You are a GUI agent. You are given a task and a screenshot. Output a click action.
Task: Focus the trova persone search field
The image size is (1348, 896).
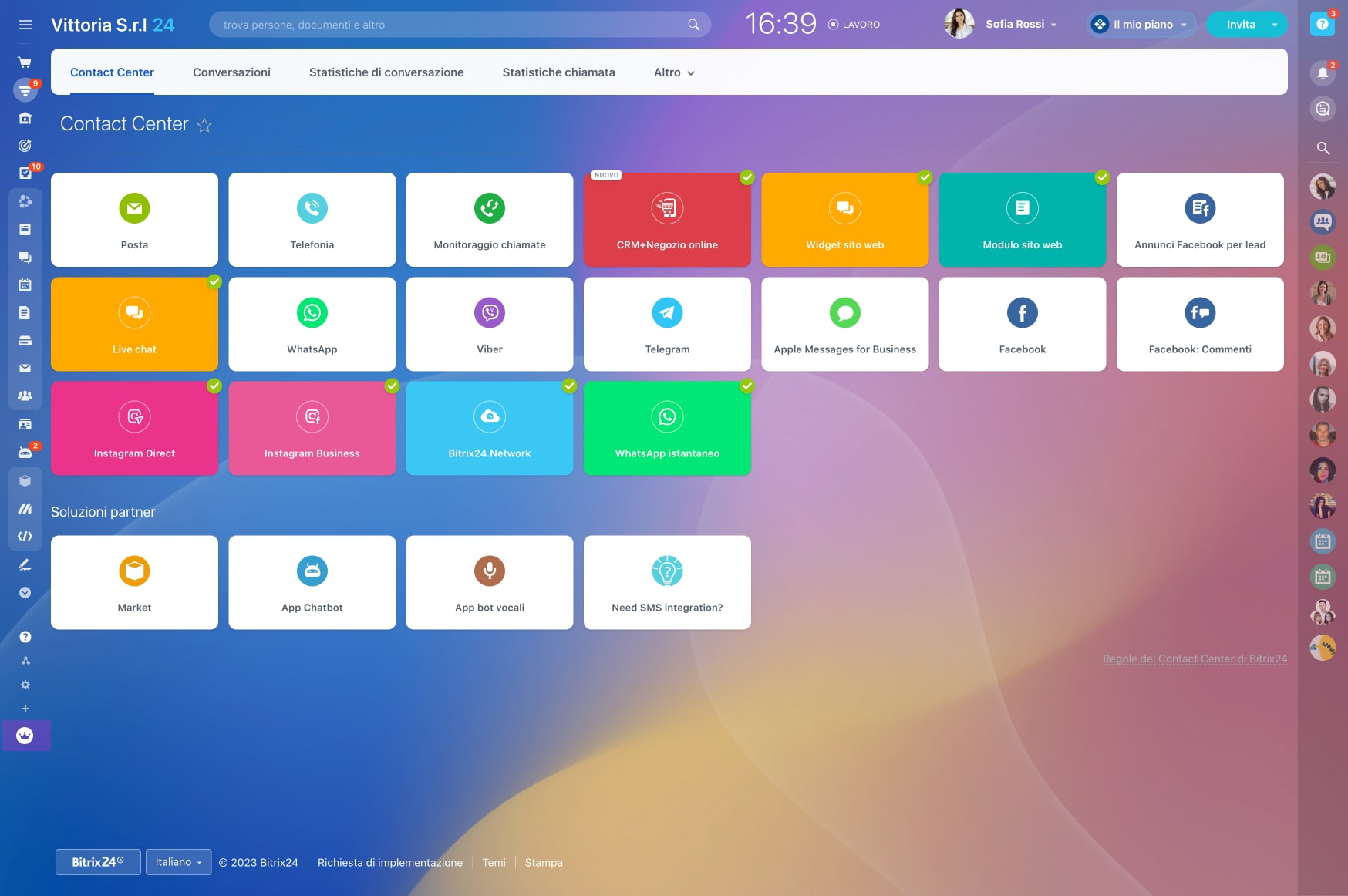tap(460, 25)
